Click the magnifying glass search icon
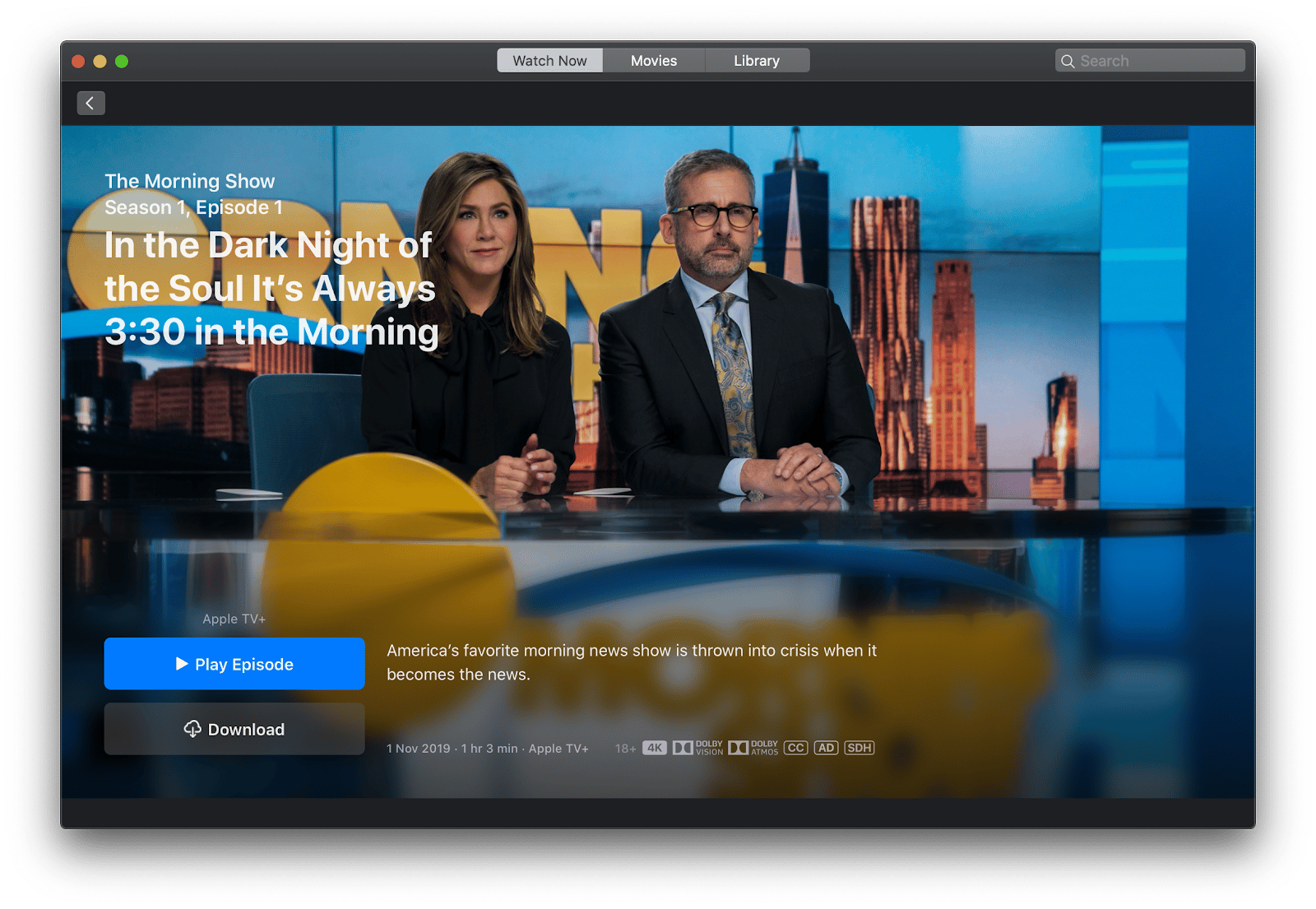 [1068, 61]
